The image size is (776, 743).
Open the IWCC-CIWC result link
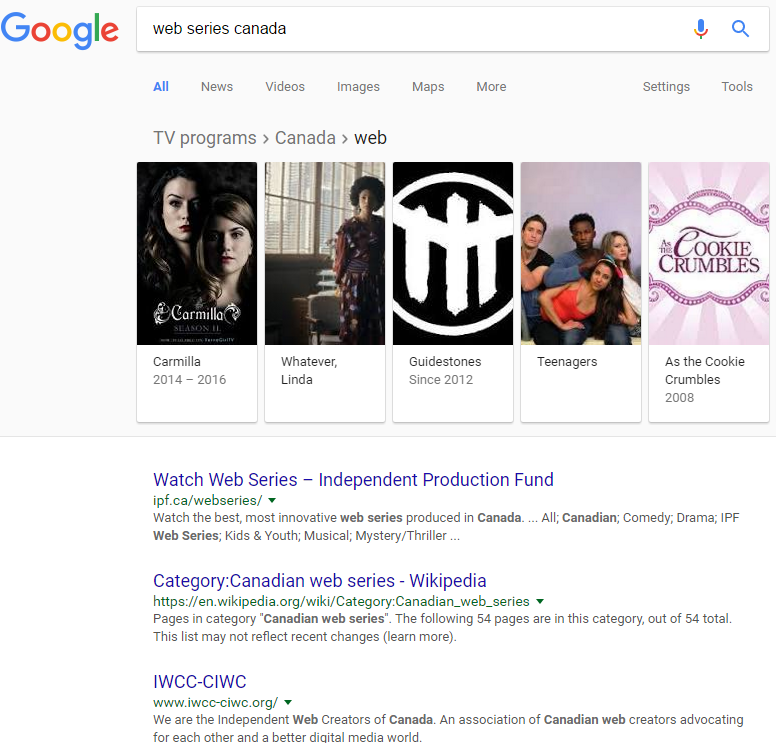[x=199, y=682]
